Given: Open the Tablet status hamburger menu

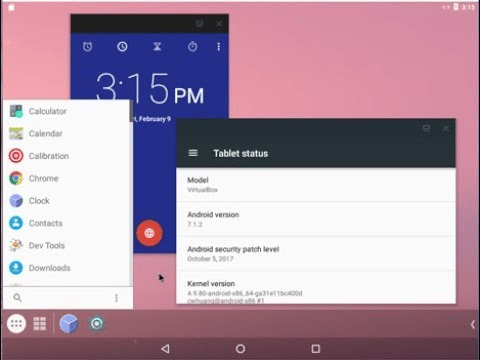Looking at the screenshot, I should click(x=193, y=153).
